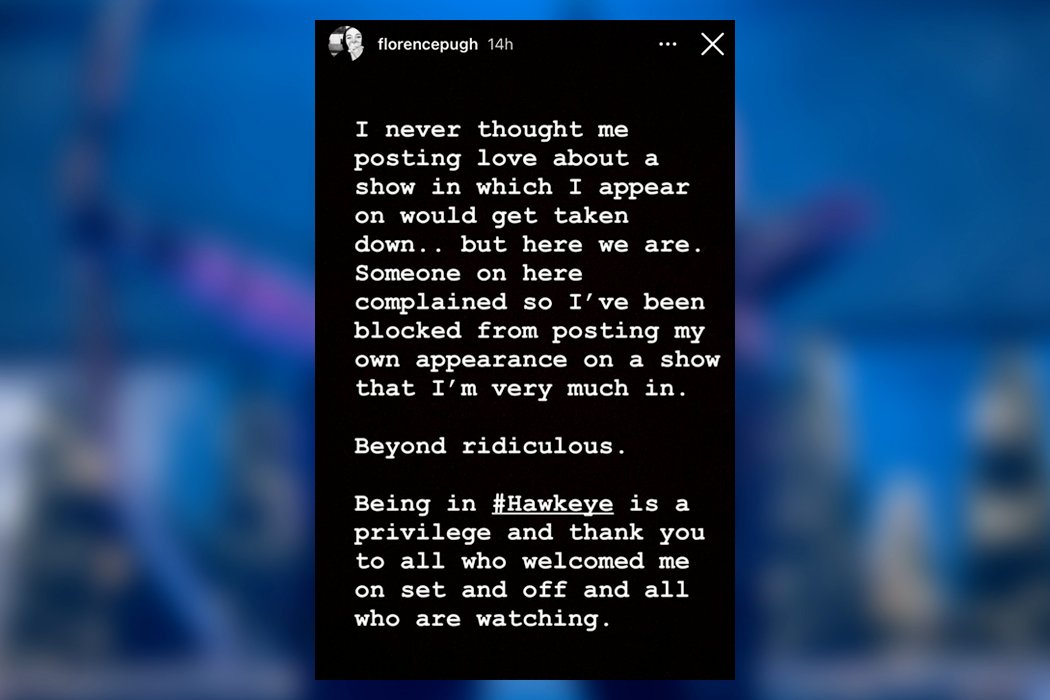Click the line "blocked from posting my"
The height and width of the screenshot is (700, 1050).
coord(530,331)
